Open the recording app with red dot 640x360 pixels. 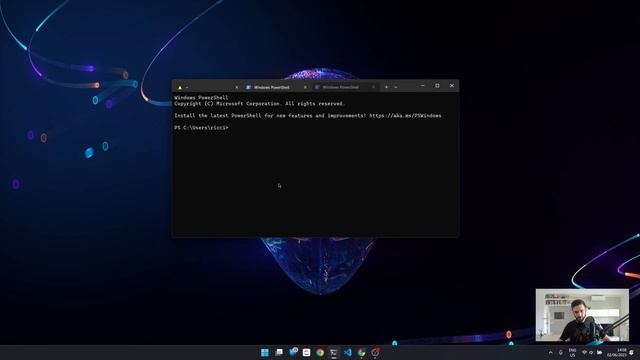[x=375, y=352]
